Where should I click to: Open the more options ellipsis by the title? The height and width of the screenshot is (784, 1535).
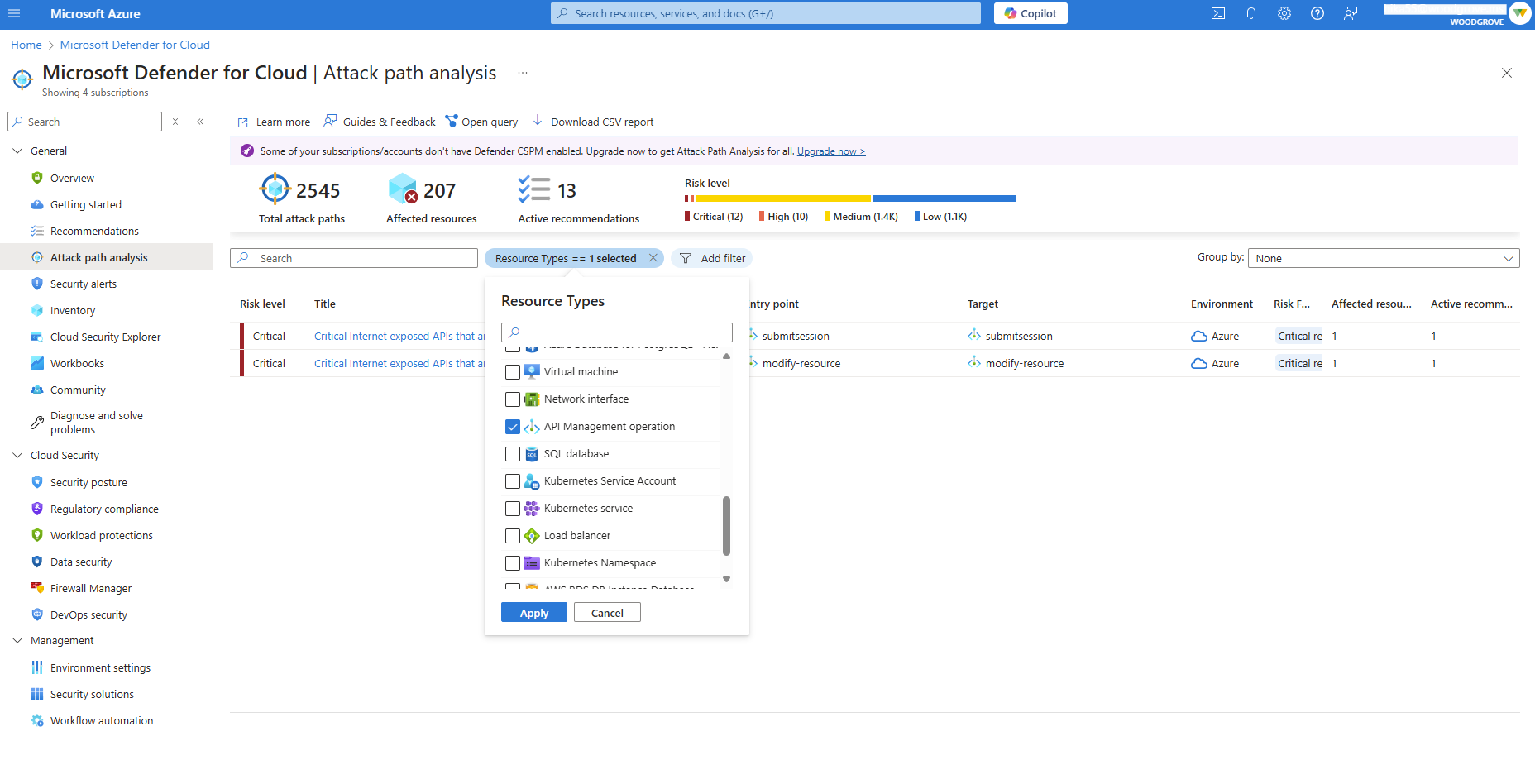pyautogui.click(x=523, y=73)
